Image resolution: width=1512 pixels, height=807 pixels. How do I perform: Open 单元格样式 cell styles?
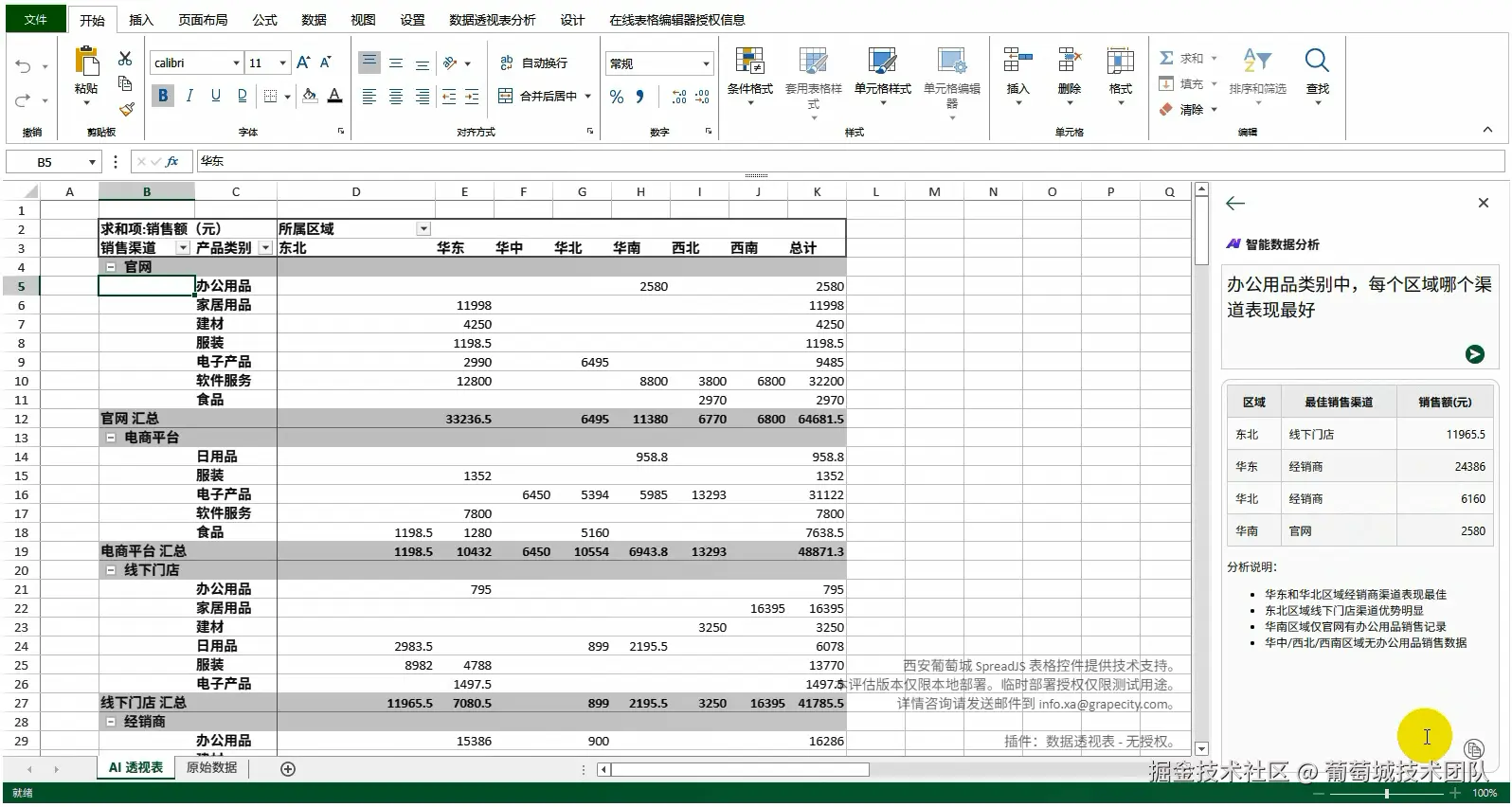(882, 76)
